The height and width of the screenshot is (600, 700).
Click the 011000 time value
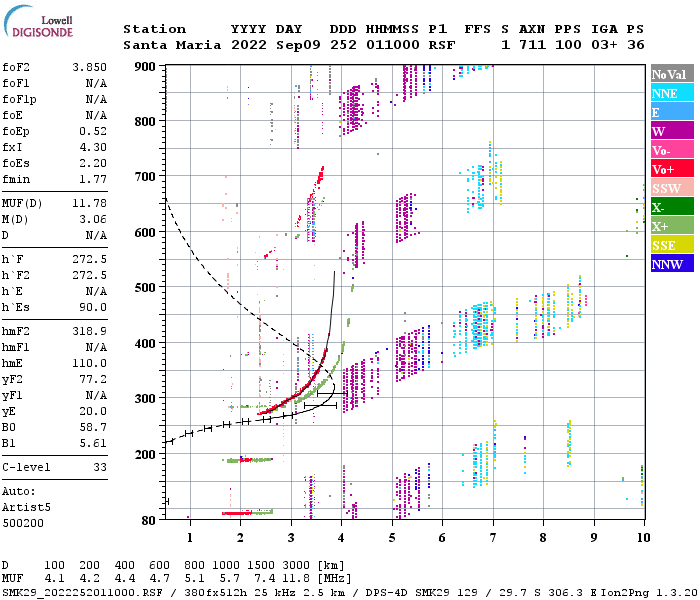(x=392, y=45)
